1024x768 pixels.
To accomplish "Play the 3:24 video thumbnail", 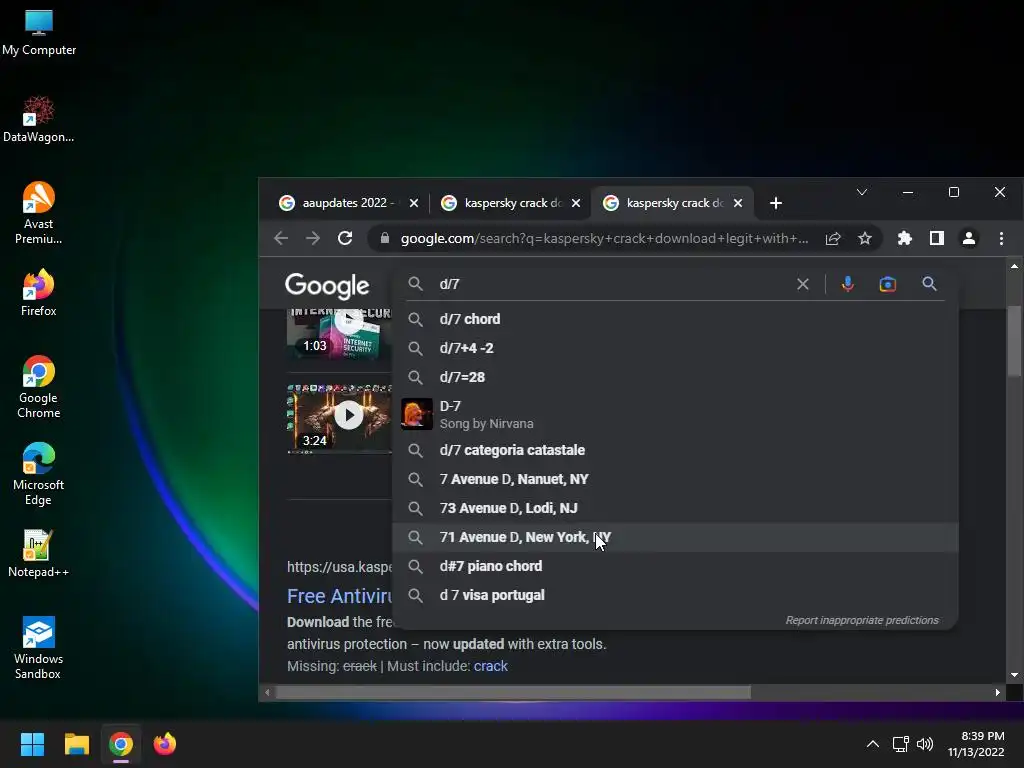I will (339, 418).
